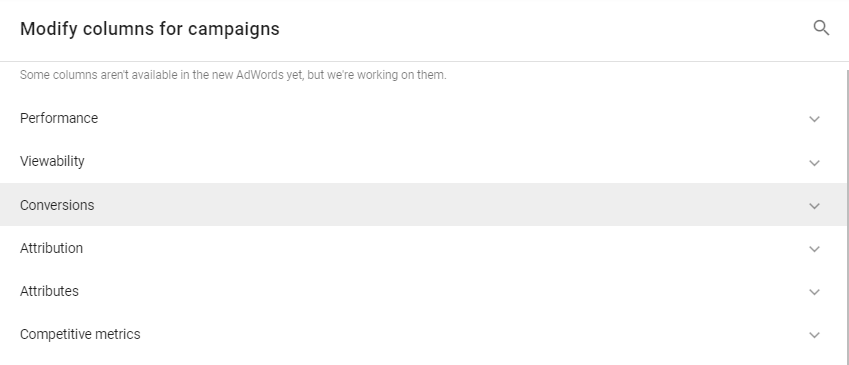Select the Viewability category label
Viewport: 849px width, 365px height.
coord(52,161)
